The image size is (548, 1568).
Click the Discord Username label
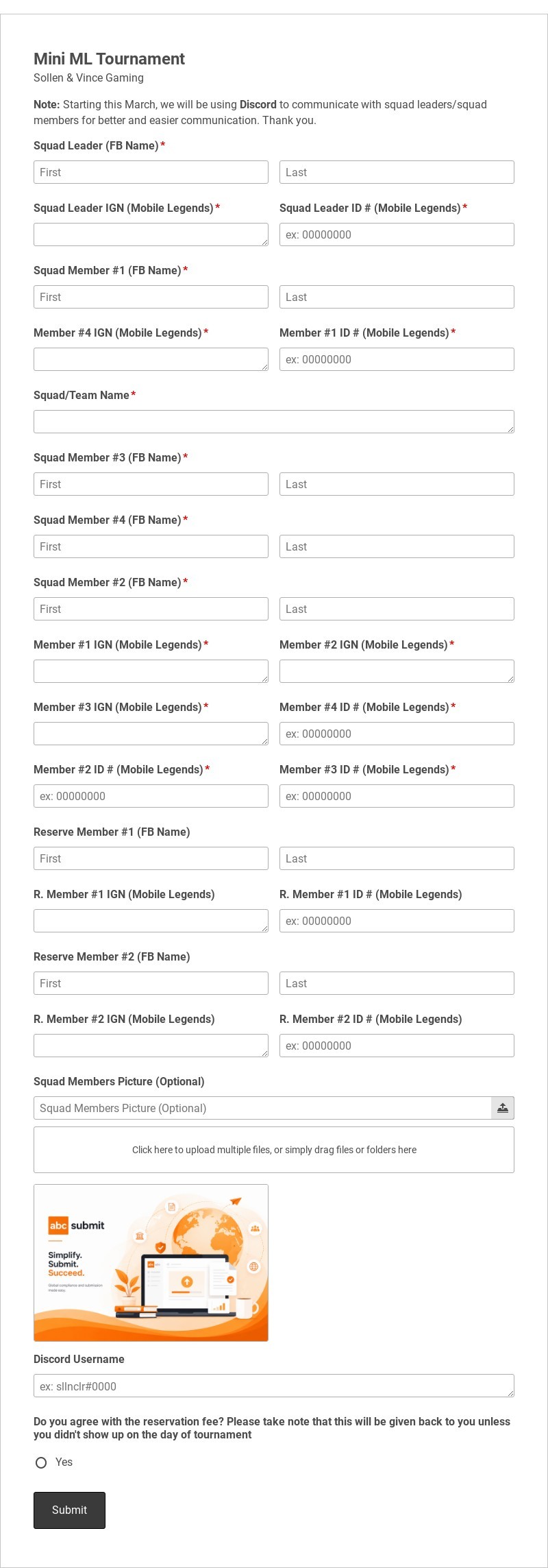[79, 1359]
